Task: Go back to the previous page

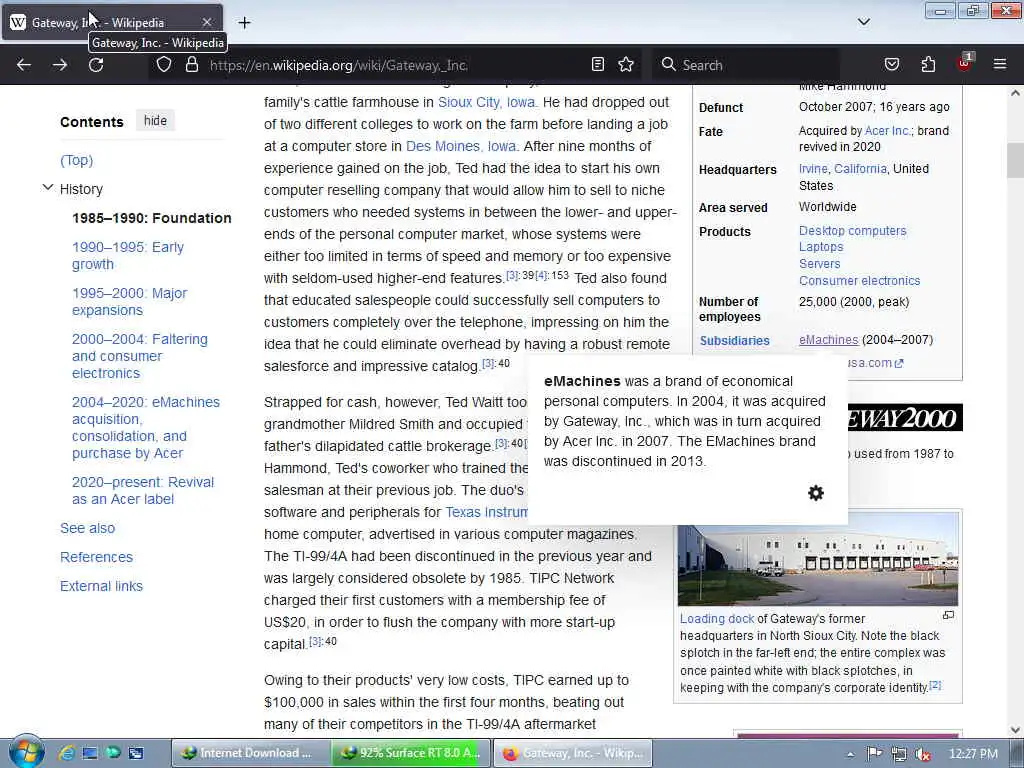Action: click(24, 65)
